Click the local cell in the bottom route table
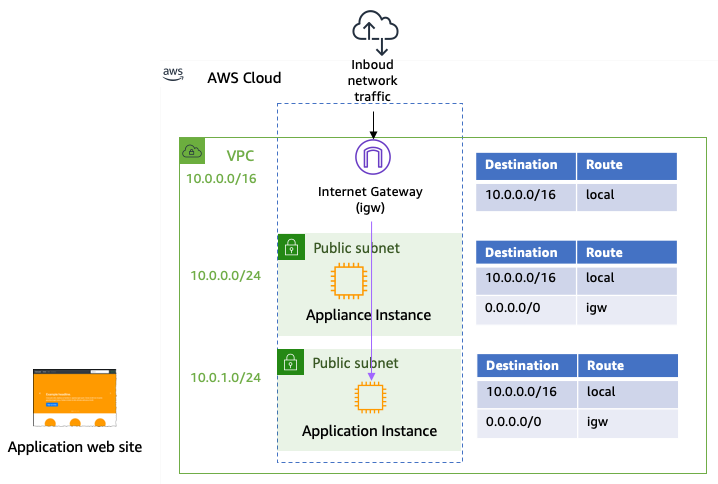This screenshot has height=484, width=718. coord(628,394)
